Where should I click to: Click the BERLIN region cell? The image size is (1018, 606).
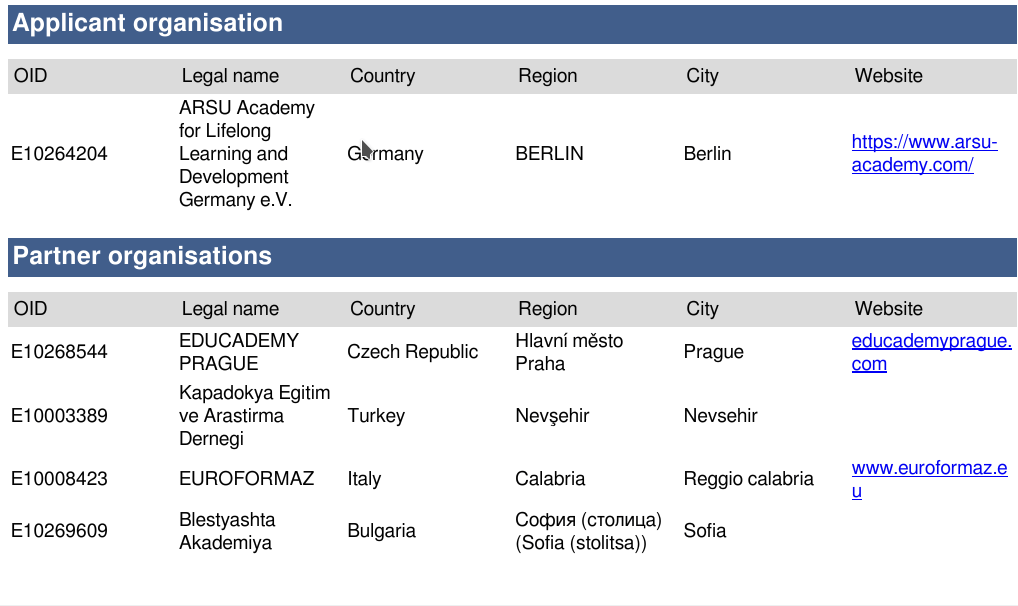(x=549, y=154)
